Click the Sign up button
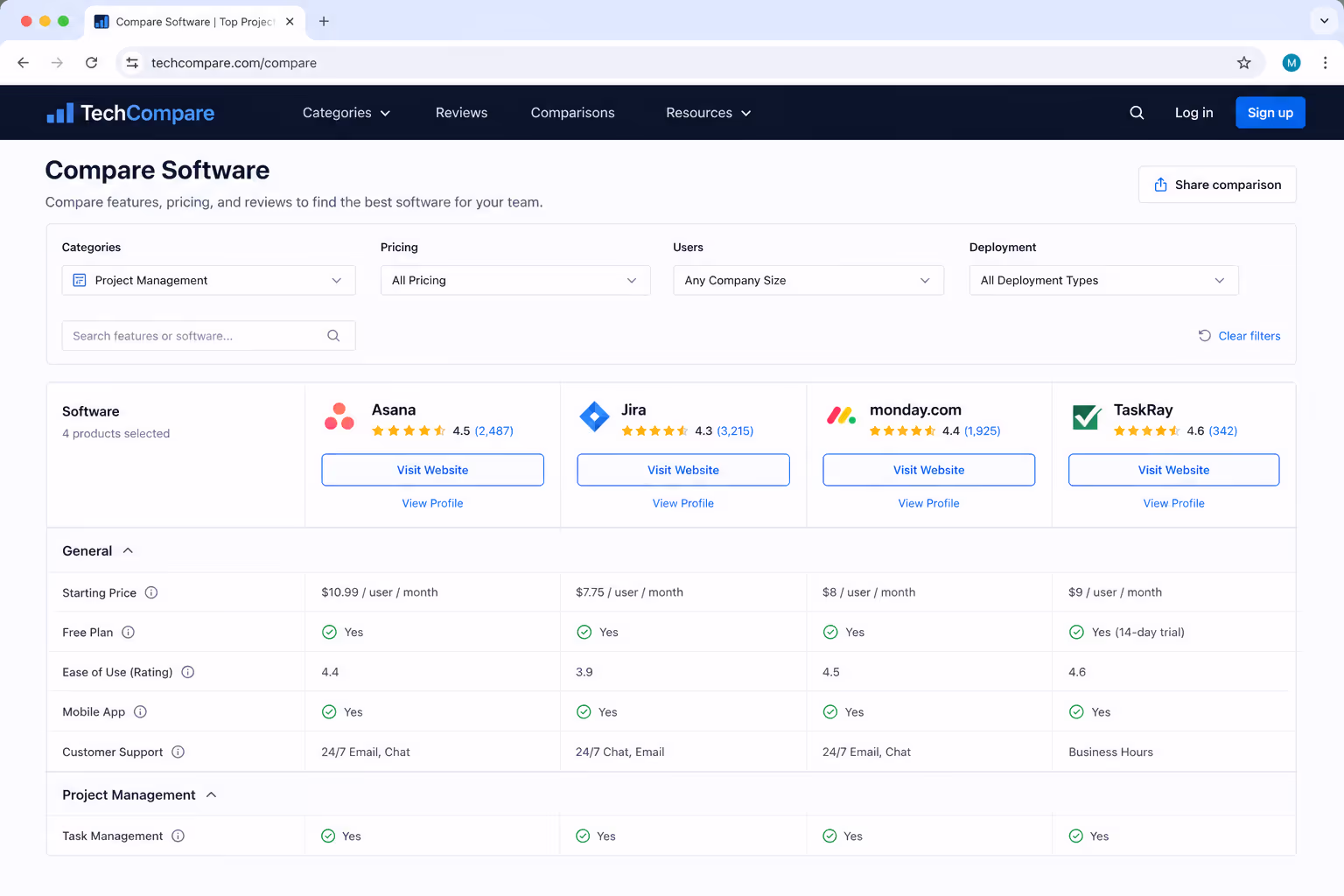This screenshot has width=1344, height=896. pos(1270,113)
